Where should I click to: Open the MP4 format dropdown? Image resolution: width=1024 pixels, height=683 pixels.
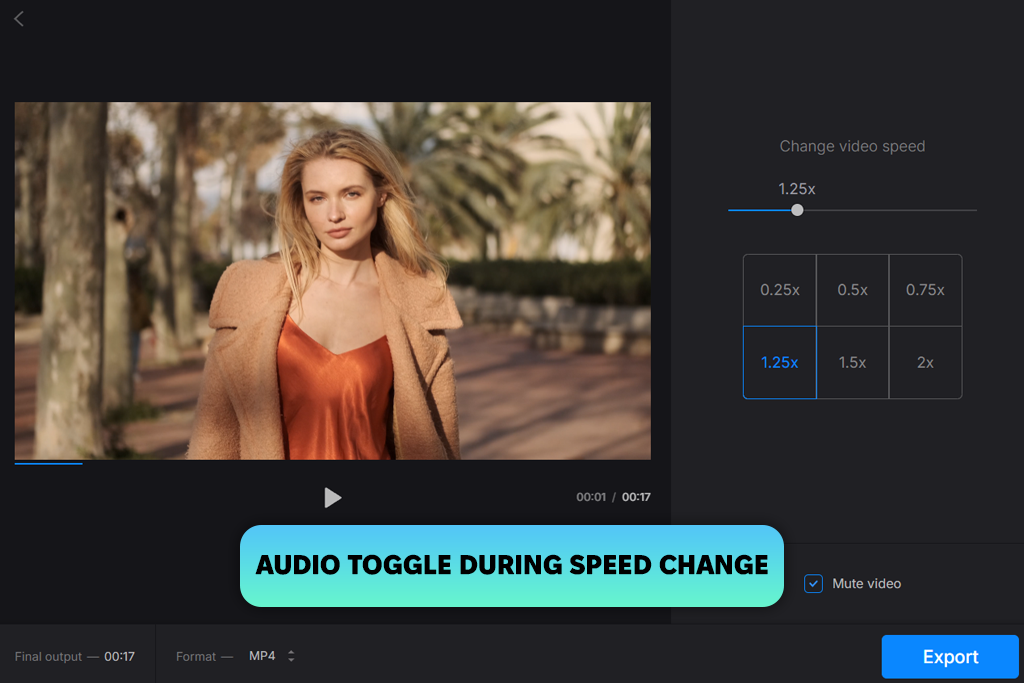pos(272,656)
